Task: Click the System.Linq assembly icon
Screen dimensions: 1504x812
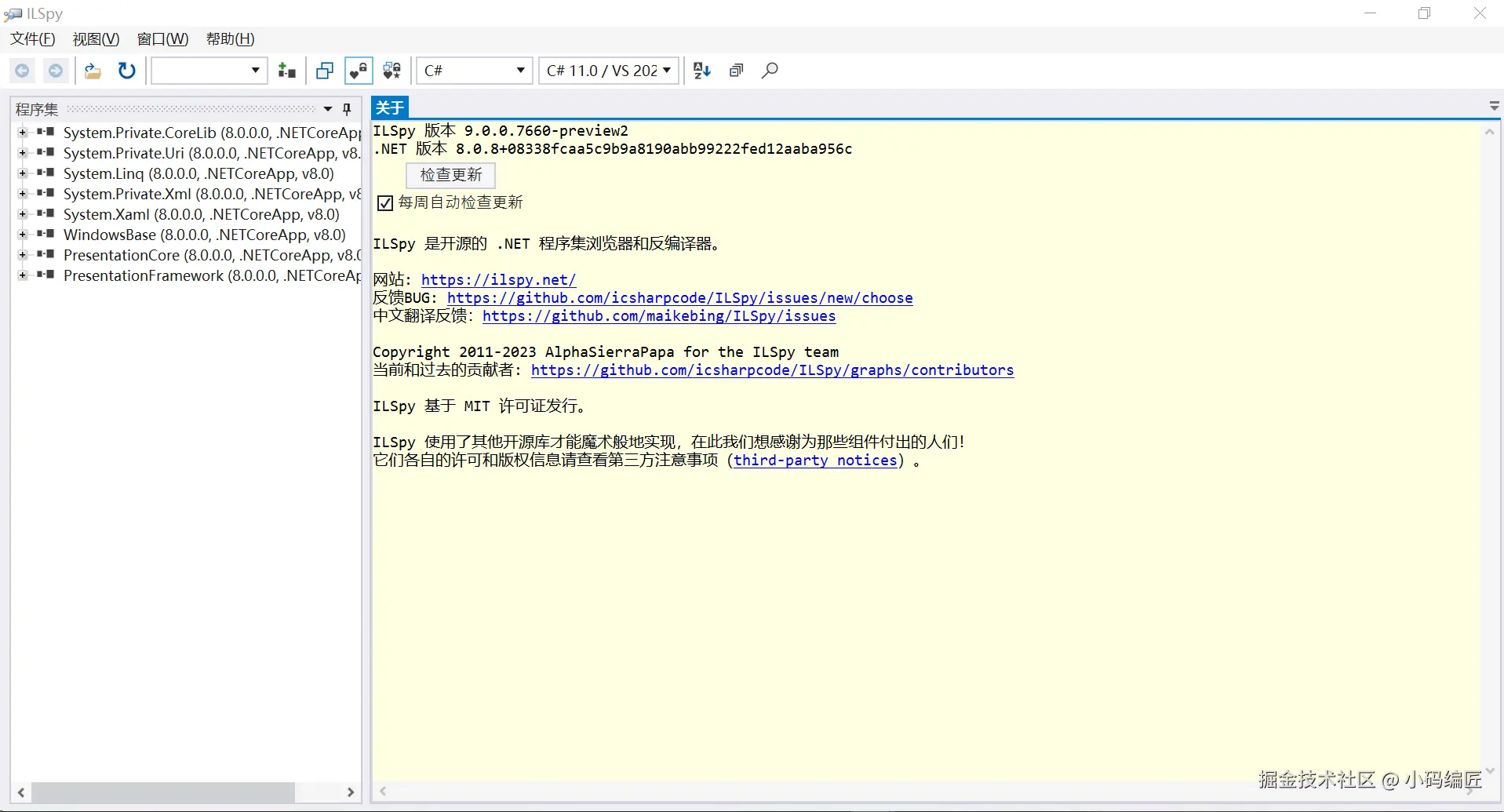Action: click(x=46, y=173)
